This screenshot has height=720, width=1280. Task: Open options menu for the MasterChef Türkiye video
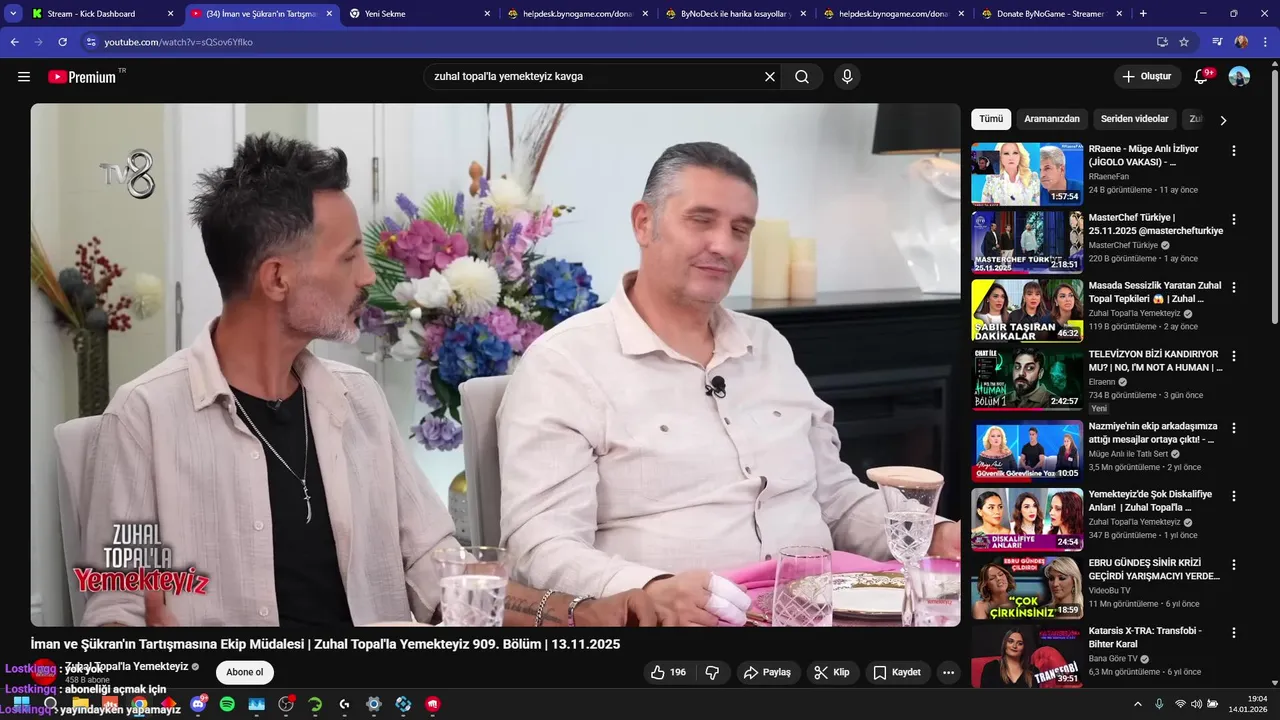click(1234, 219)
